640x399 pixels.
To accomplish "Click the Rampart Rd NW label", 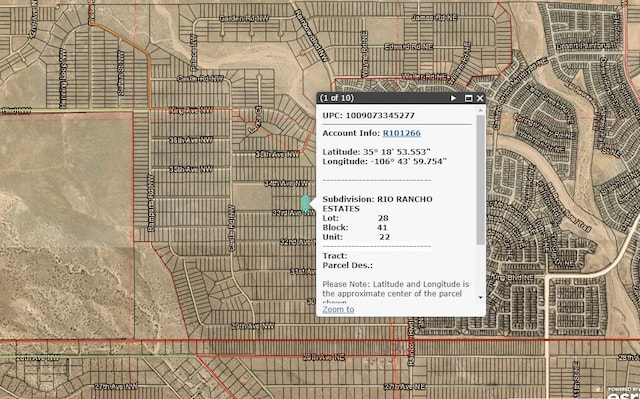I will 151,203.
